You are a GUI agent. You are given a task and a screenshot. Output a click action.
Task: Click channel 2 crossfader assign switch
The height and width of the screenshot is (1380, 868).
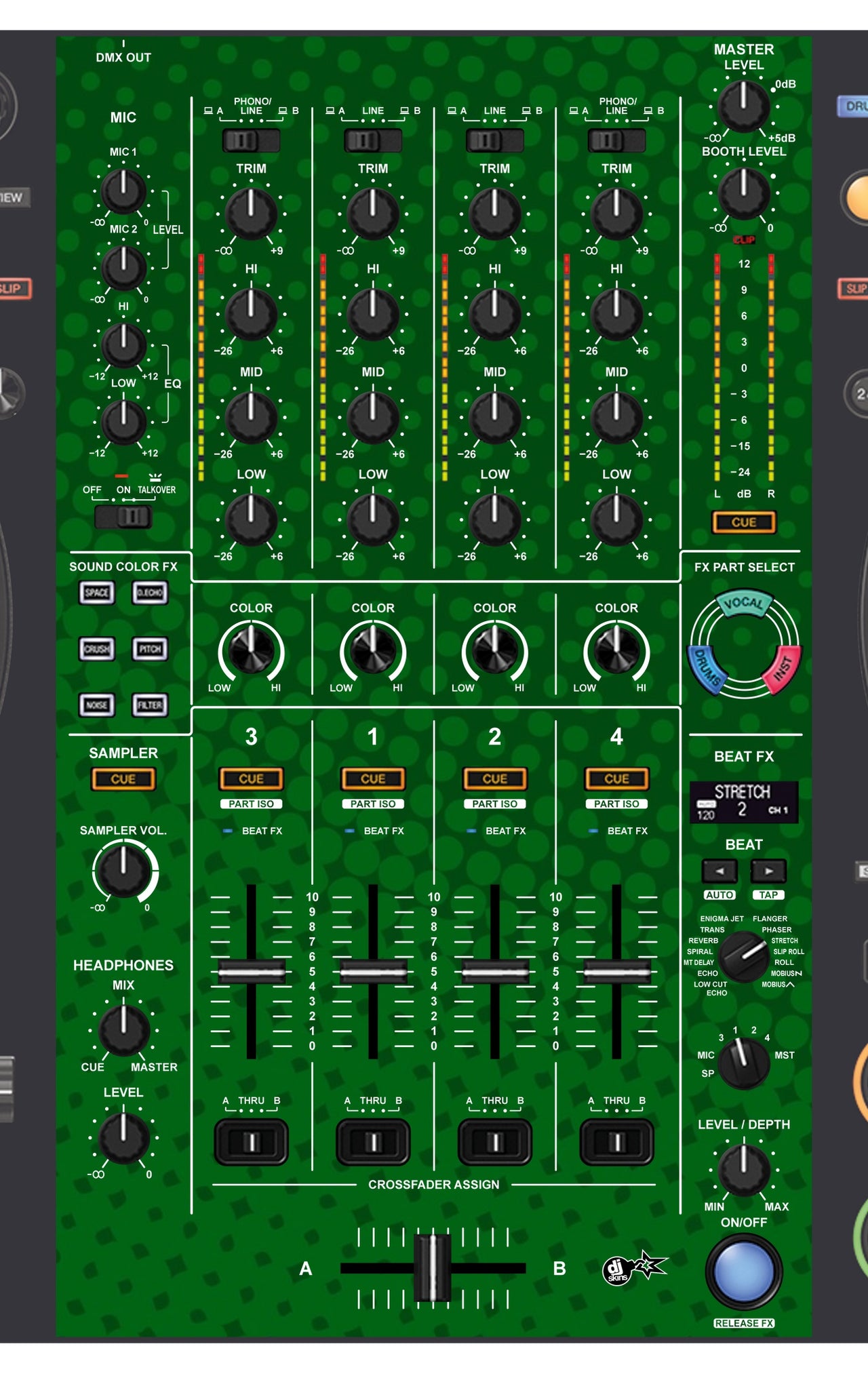coord(495,1142)
